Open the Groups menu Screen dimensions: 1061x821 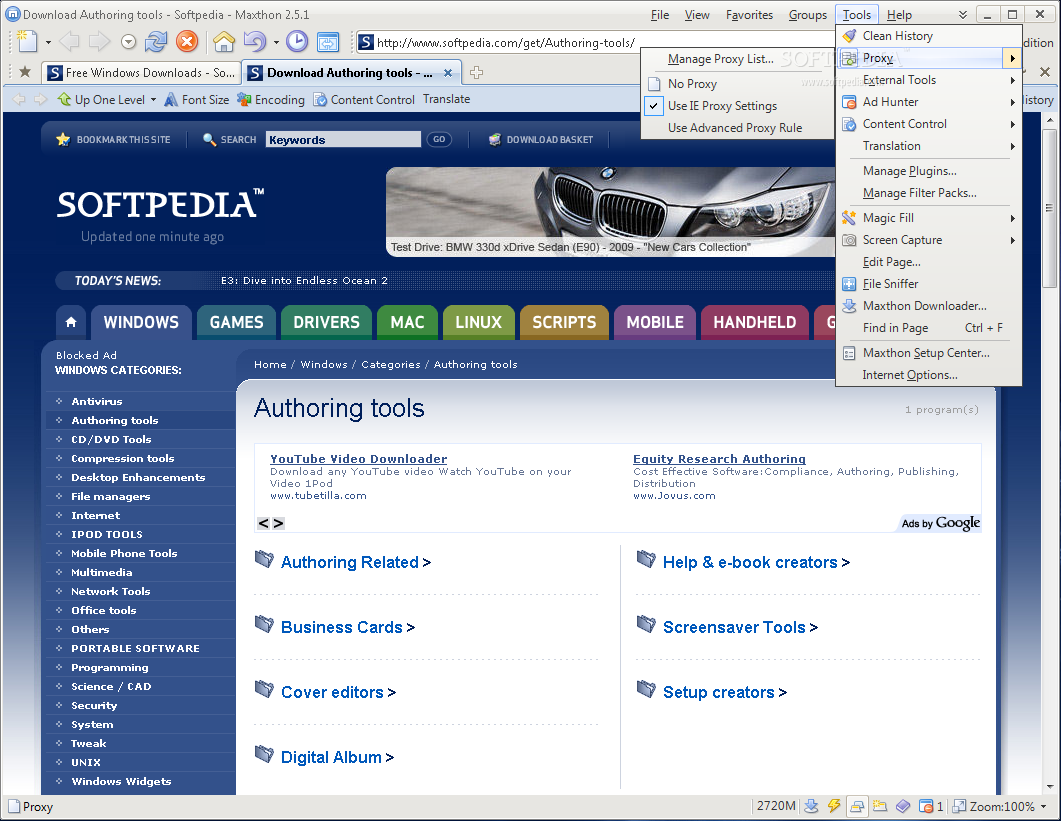pyautogui.click(x=807, y=15)
